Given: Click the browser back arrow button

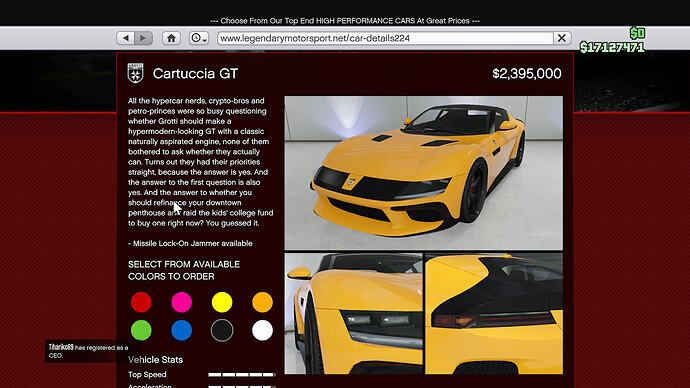Looking at the screenshot, I should (x=126, y=38).
